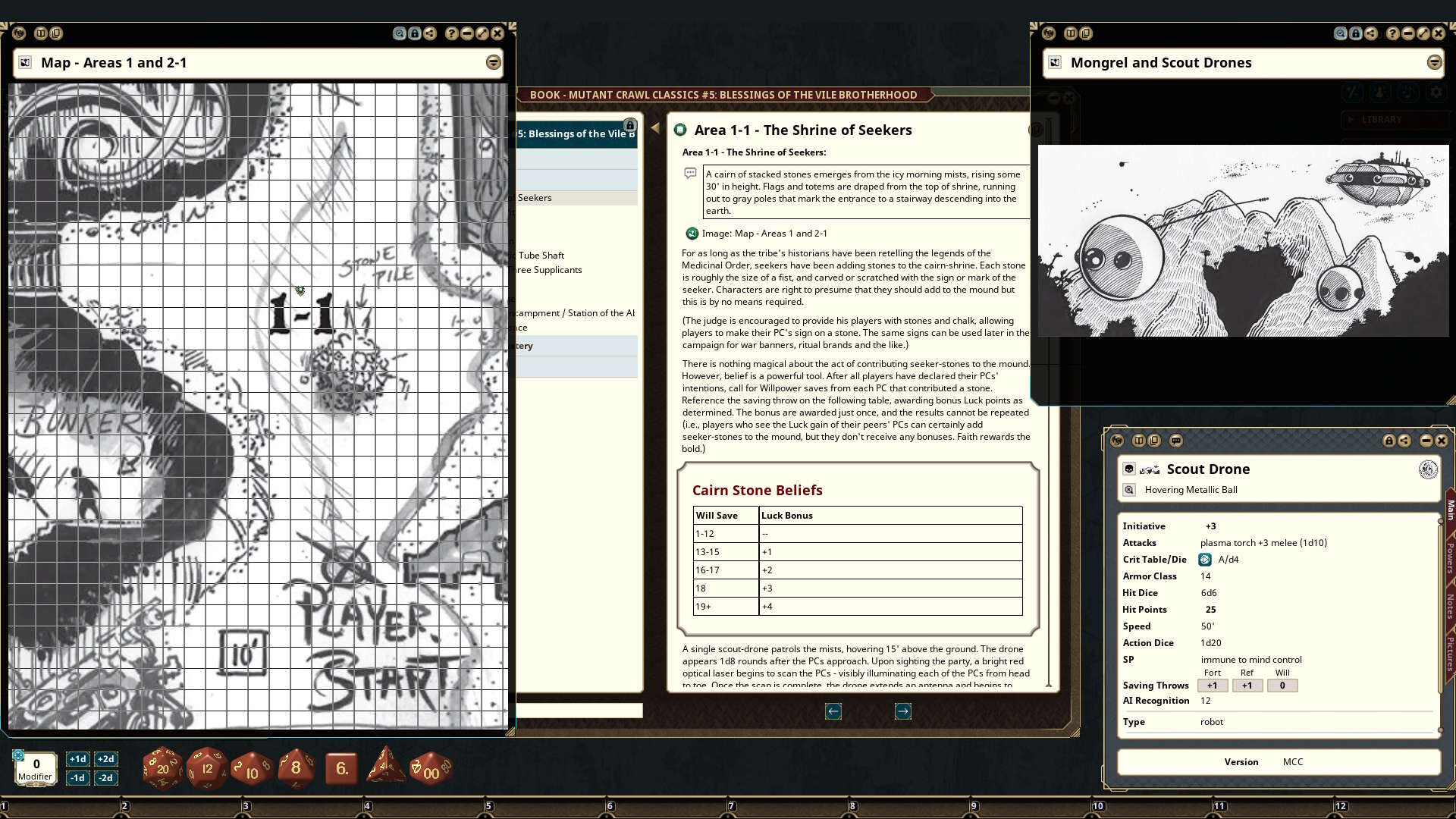Click the plasma torch +3 melee attack text

(x=1263, y=543)
